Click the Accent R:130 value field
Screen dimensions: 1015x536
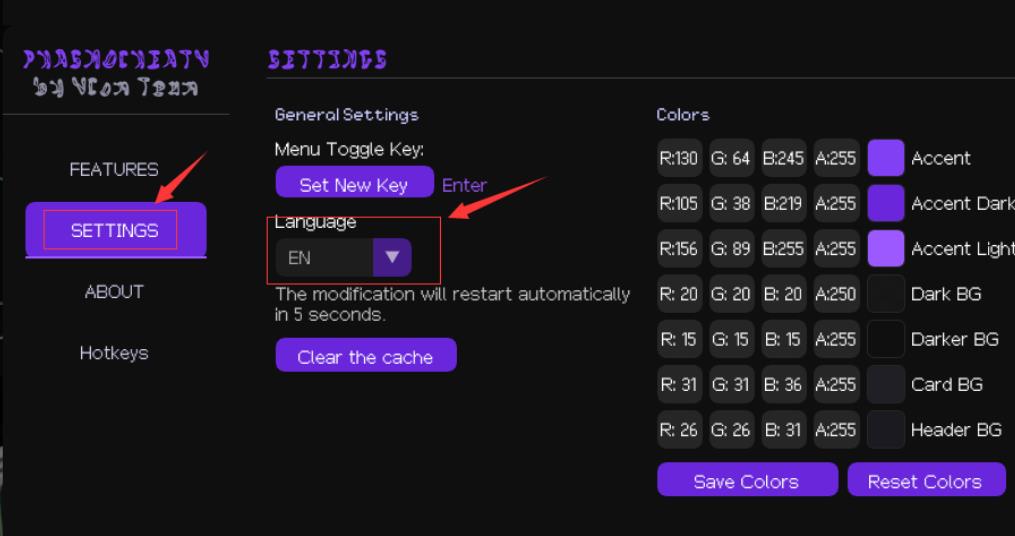[680, 158]
